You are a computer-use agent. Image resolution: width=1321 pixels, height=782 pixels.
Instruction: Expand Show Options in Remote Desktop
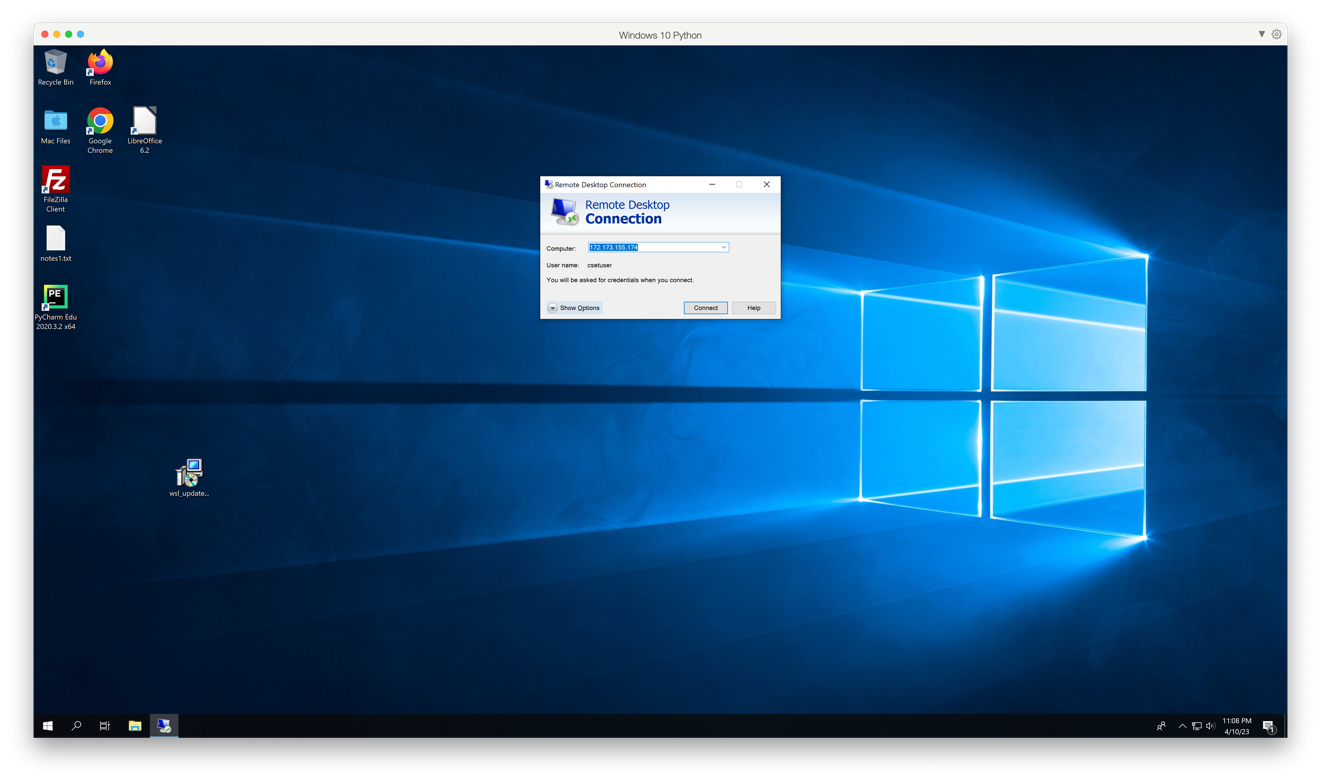pyautogui.click(x=574, y=308)
